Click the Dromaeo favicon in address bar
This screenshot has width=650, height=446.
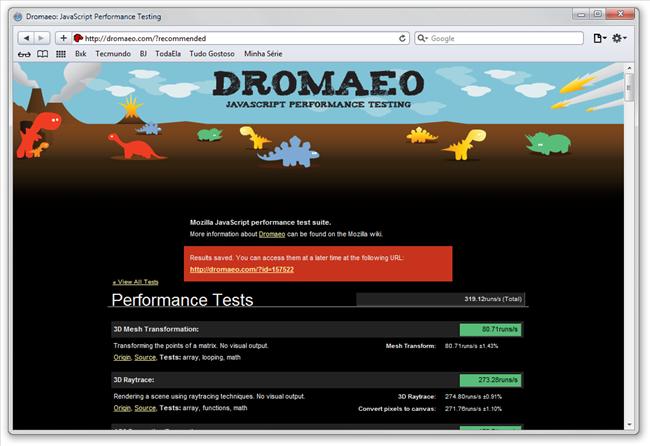tap(78, 38)
